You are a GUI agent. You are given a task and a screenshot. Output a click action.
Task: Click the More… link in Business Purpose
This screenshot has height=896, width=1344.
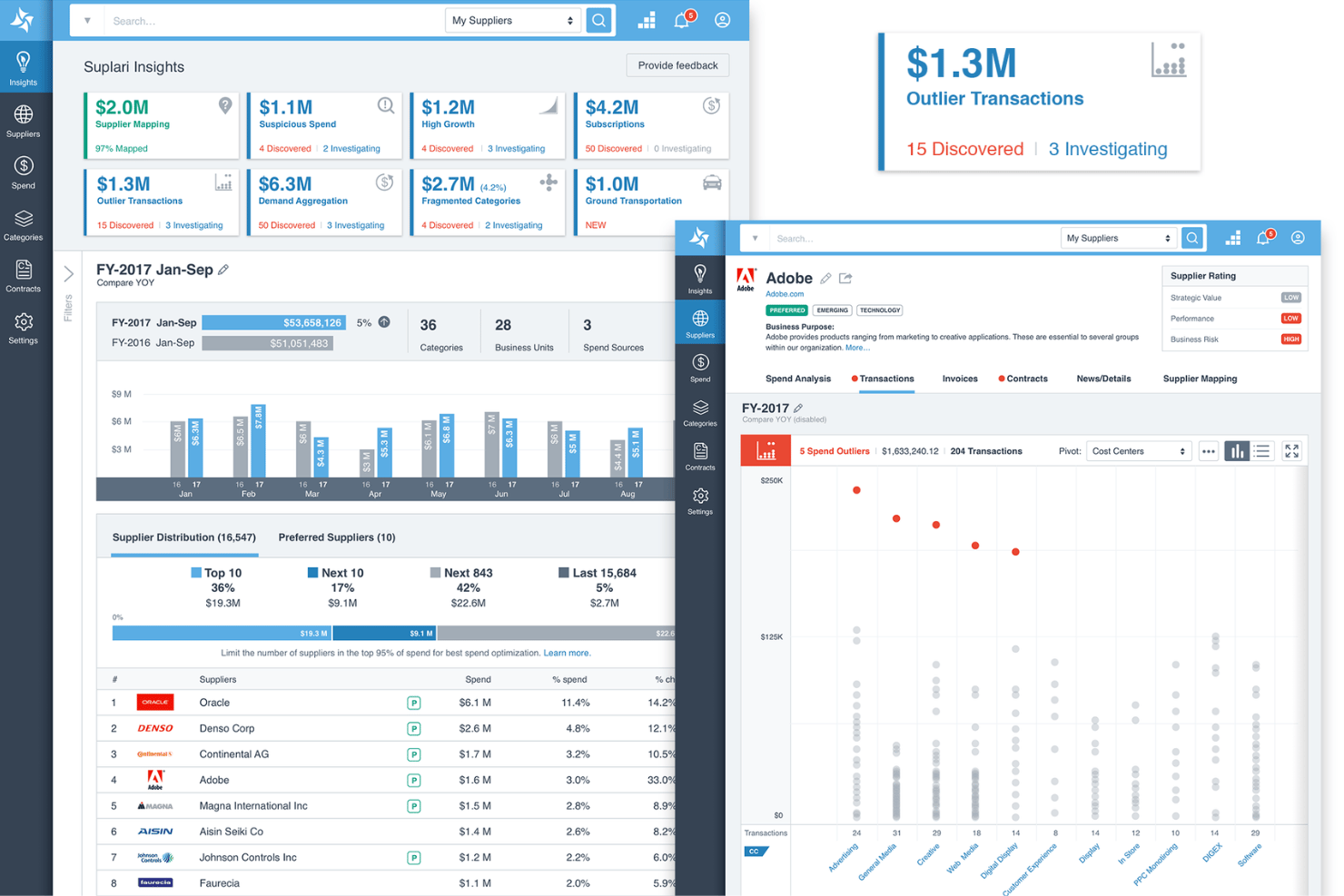(857, 348)
